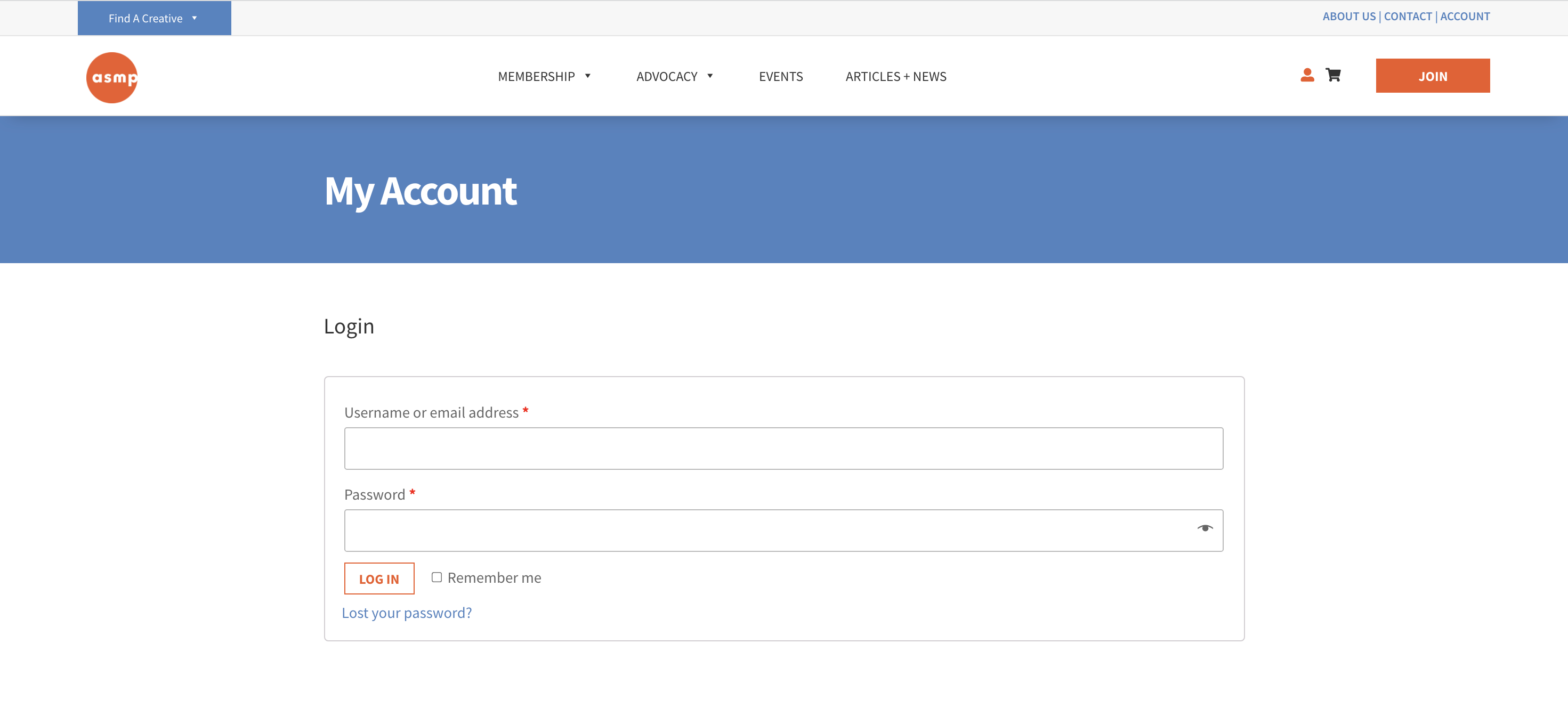The width and height of the screenshot is (1568, 717).
Task: Expand the Membership menu arrow
Action: pyautogui.click(x=588, y=76)
